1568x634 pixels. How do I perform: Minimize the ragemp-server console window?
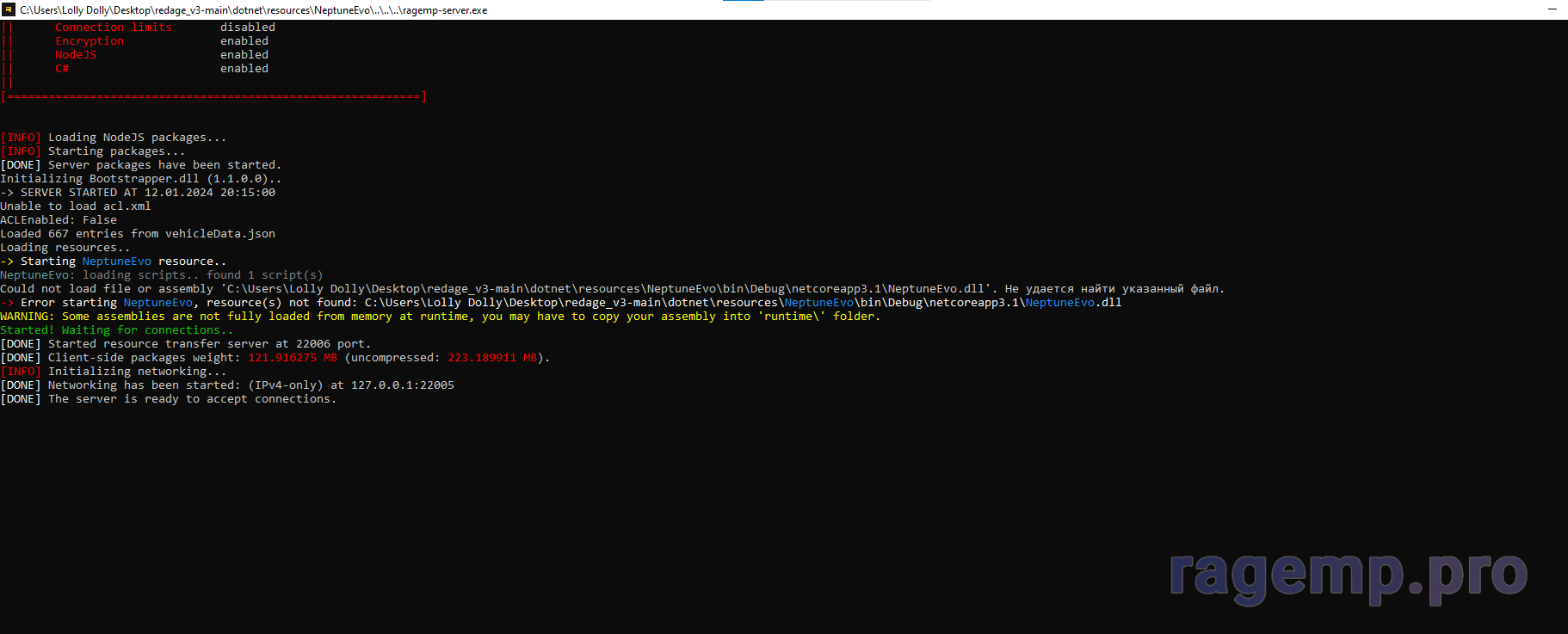tap(1552, 9)
